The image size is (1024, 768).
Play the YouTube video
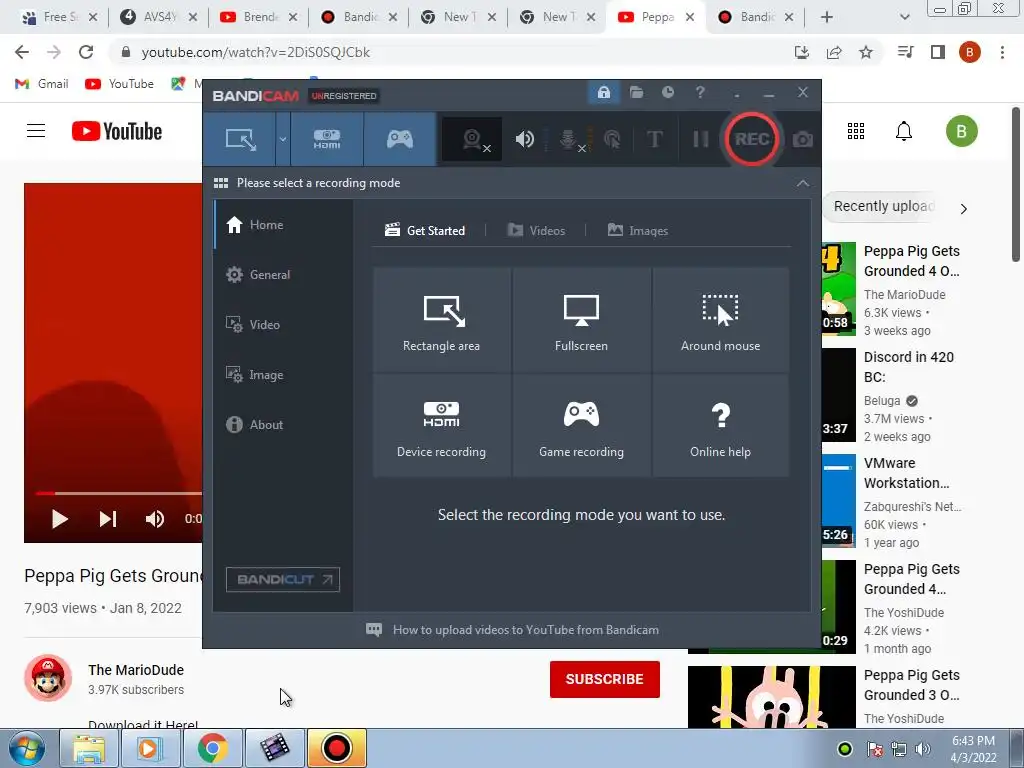tap(59, 519)
